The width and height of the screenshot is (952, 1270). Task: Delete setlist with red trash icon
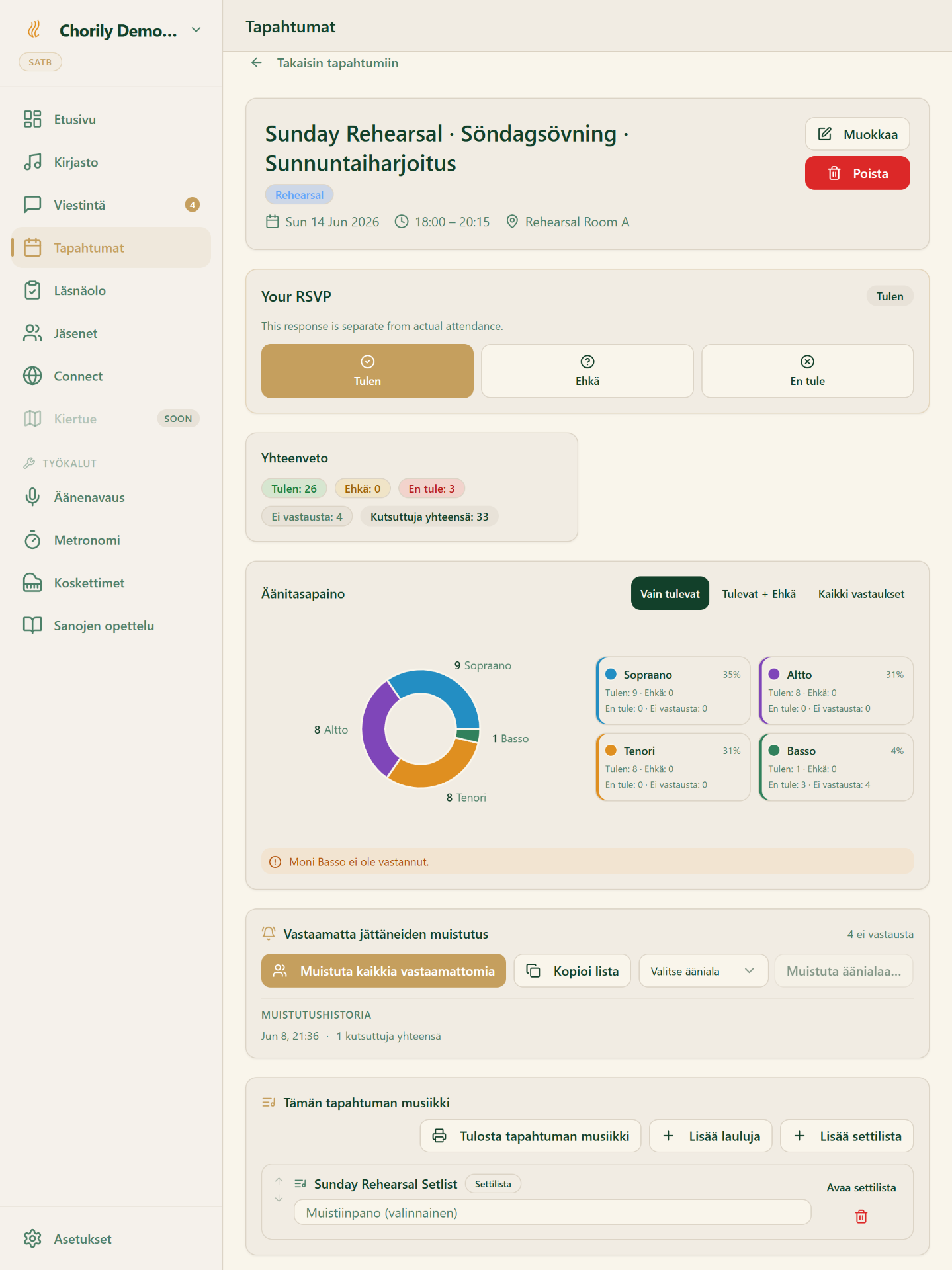861,1216
